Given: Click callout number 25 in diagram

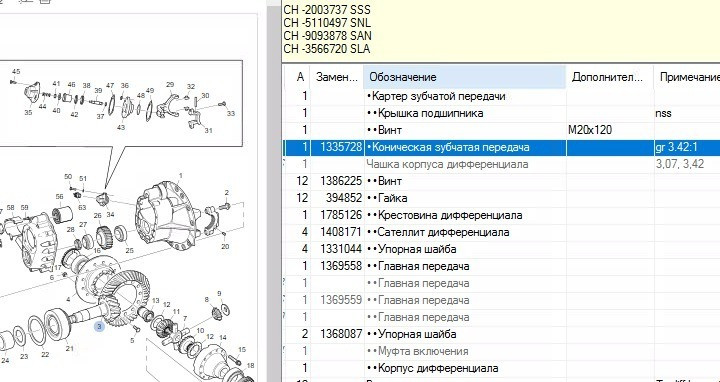Looking at the screenshot, I should [129, 251].
